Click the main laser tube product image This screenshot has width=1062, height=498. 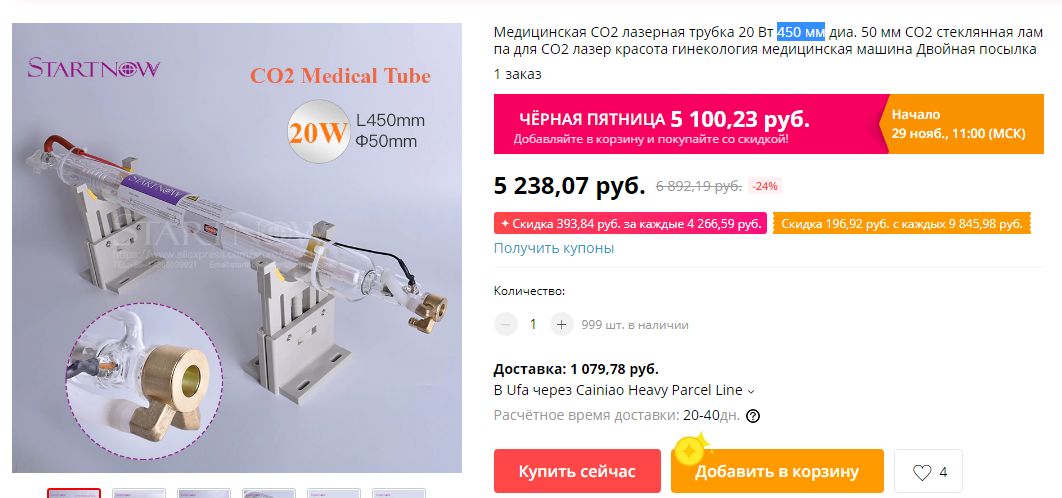tap(237, 248)
